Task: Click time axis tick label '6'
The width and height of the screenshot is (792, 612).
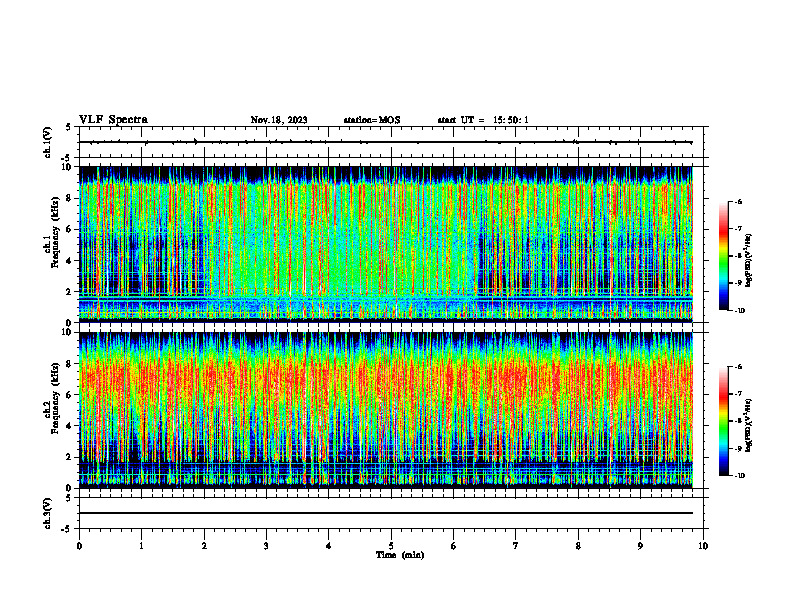Action: tap(453, 546)
